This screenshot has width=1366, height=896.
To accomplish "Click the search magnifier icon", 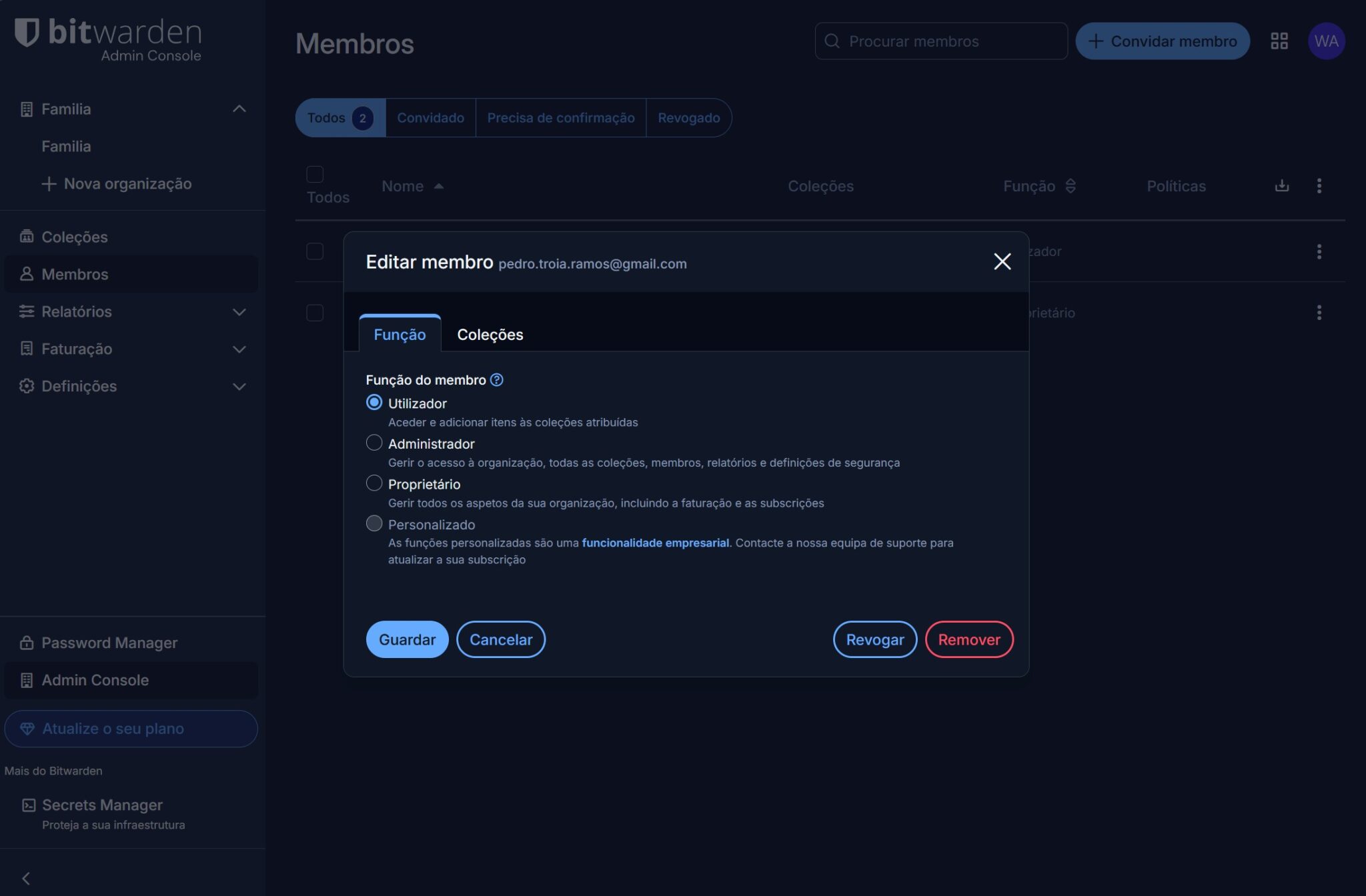I will tap(832, 41).
